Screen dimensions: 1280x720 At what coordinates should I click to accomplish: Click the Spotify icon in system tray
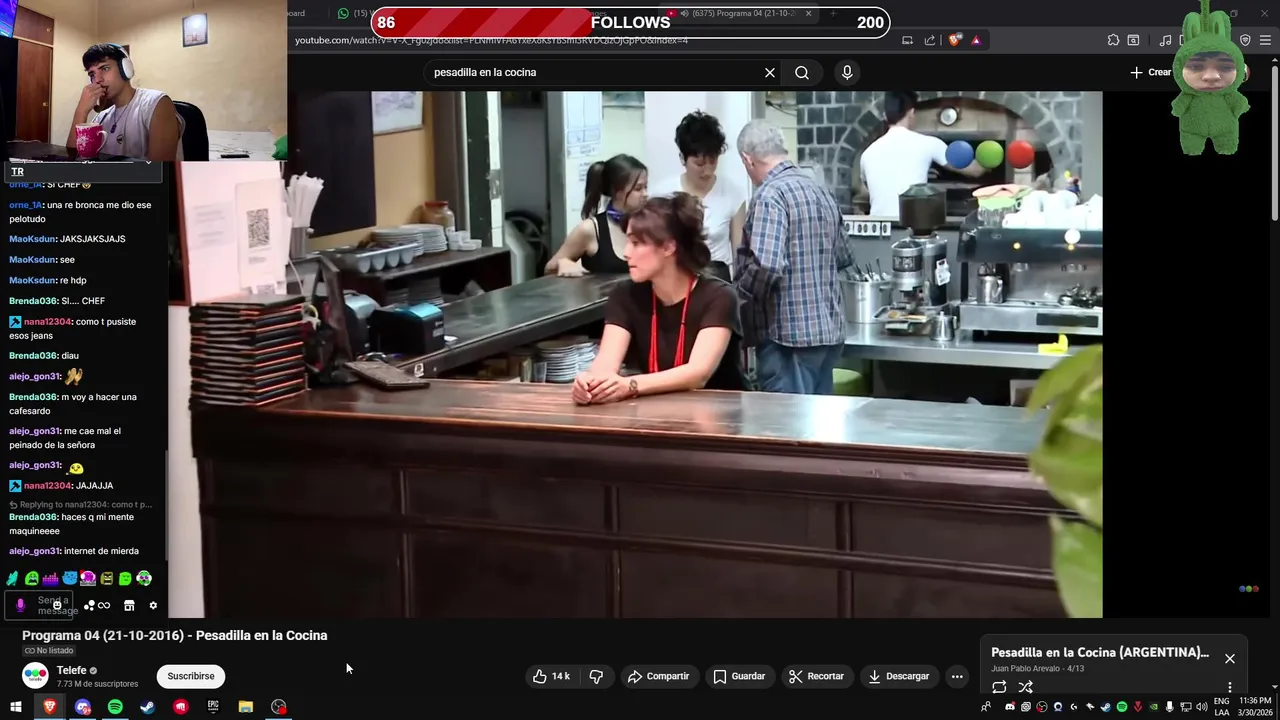(x=1122, y=707)
